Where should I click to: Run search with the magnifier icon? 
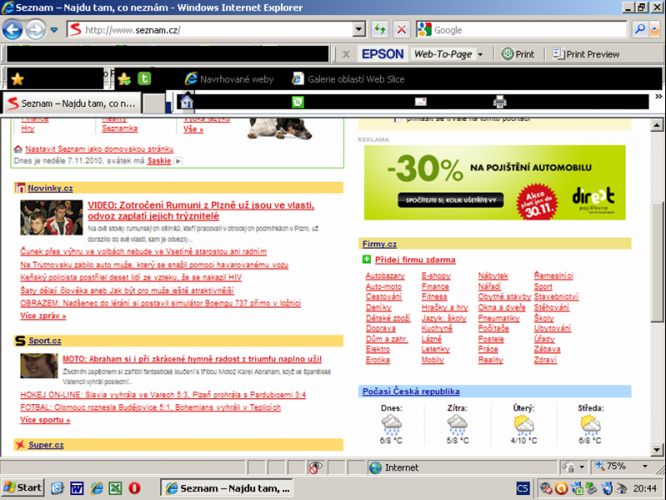[x=639, y=30]
